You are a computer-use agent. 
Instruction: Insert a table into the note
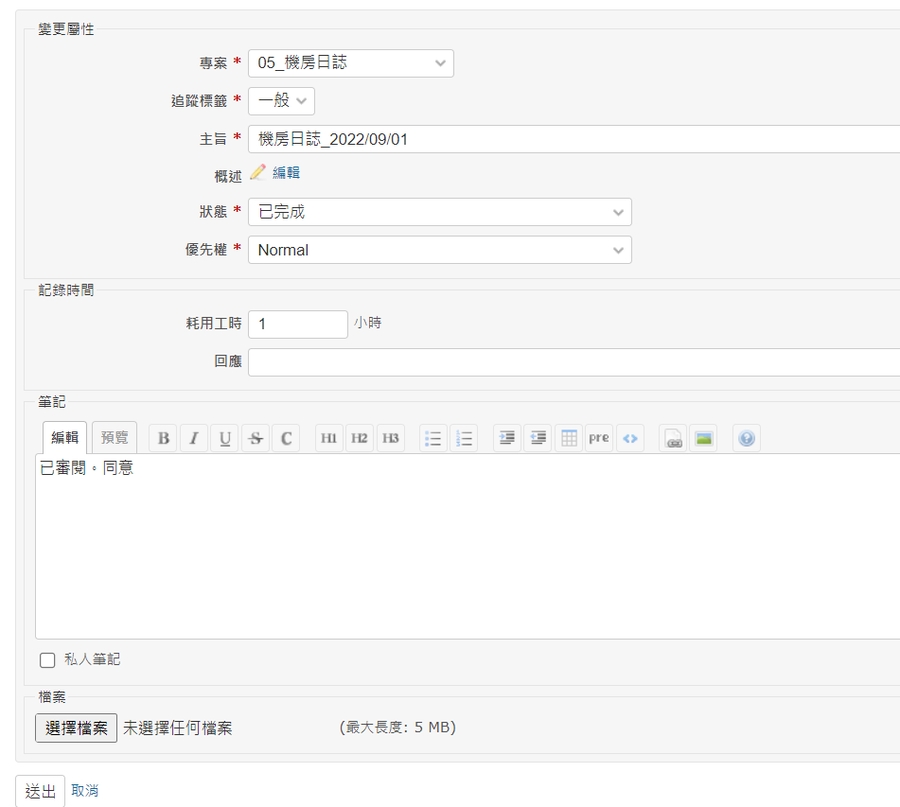pyautogui.click(x=568, y=438)
